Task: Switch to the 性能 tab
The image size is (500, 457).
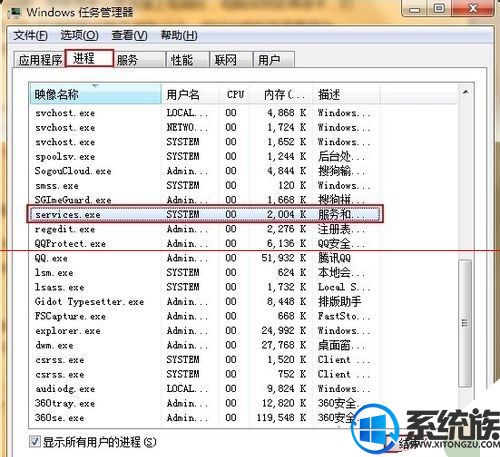Action: pyautogui.click(x=188, y=60)
